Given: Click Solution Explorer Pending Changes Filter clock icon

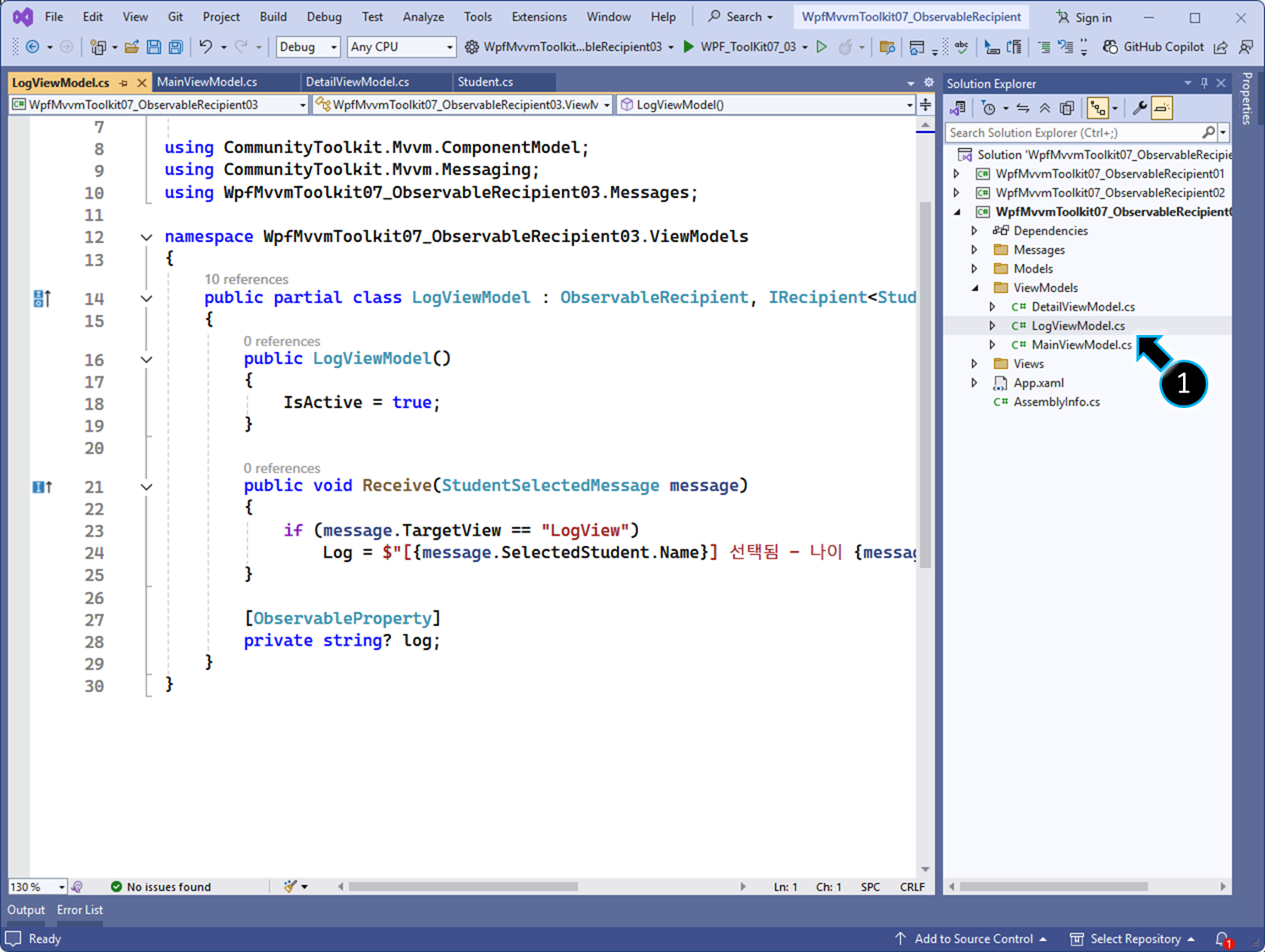Looking at the screenshot, I should 988,108.
